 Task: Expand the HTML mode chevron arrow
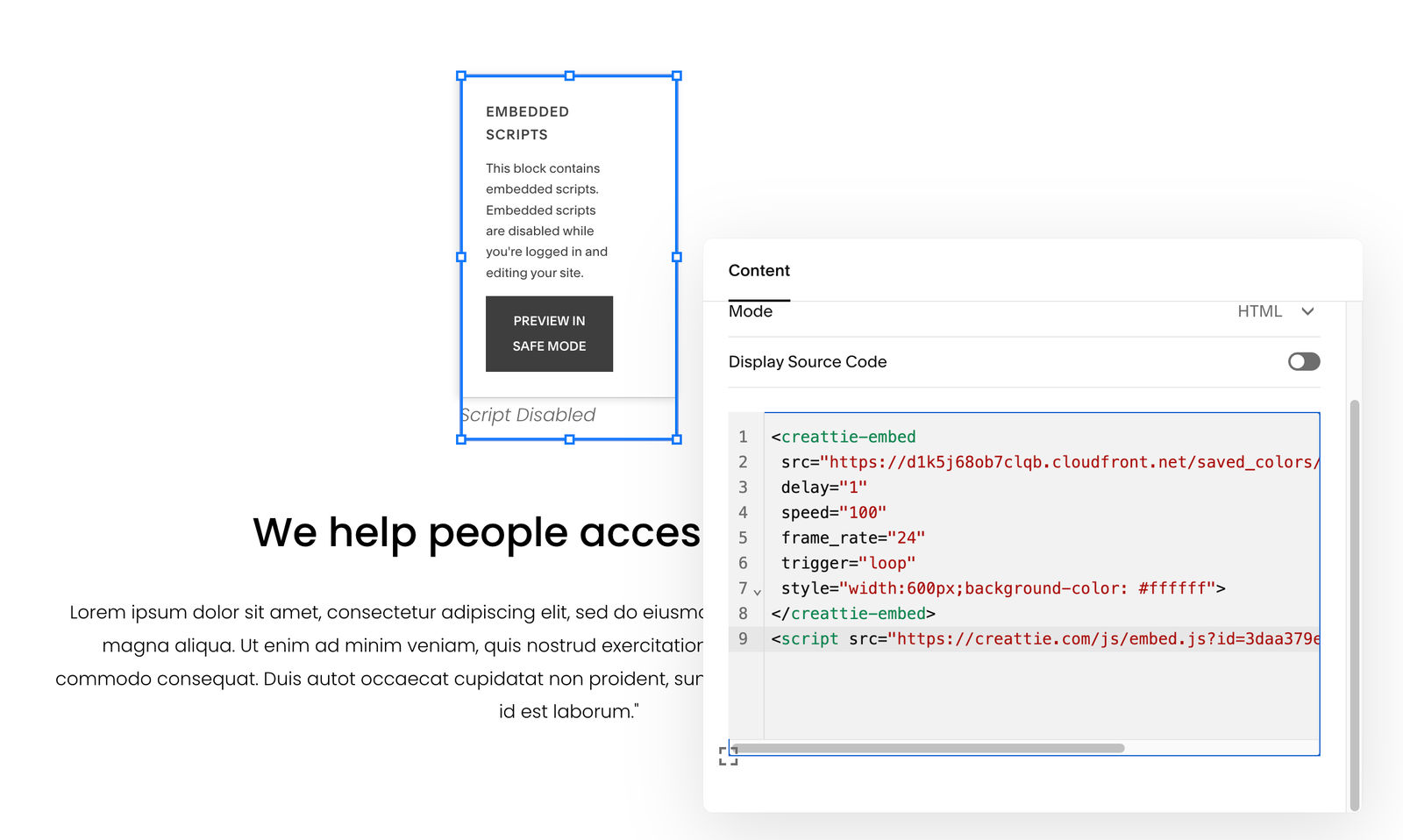click(1307, 311)
